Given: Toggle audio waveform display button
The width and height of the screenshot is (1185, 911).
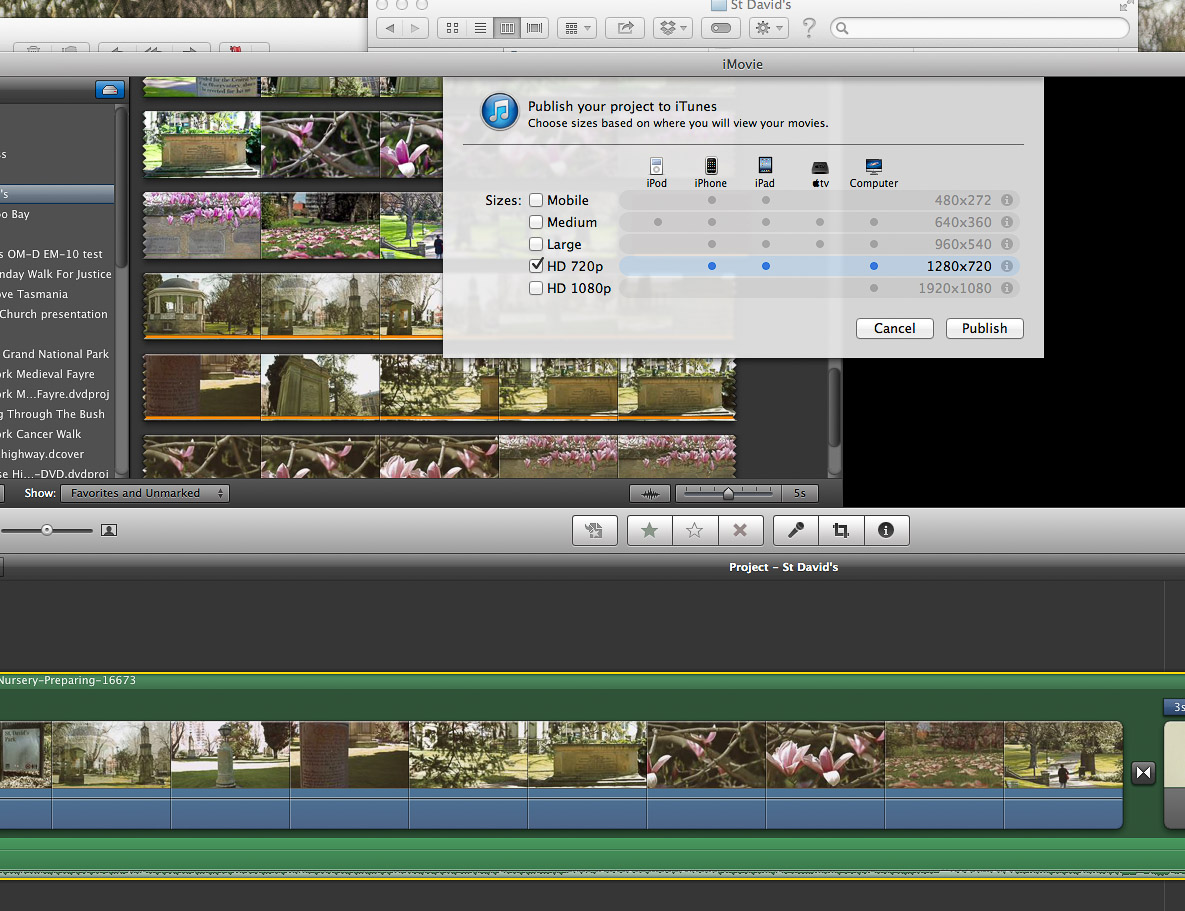Looking at the screenshot, I should [650, 493].
